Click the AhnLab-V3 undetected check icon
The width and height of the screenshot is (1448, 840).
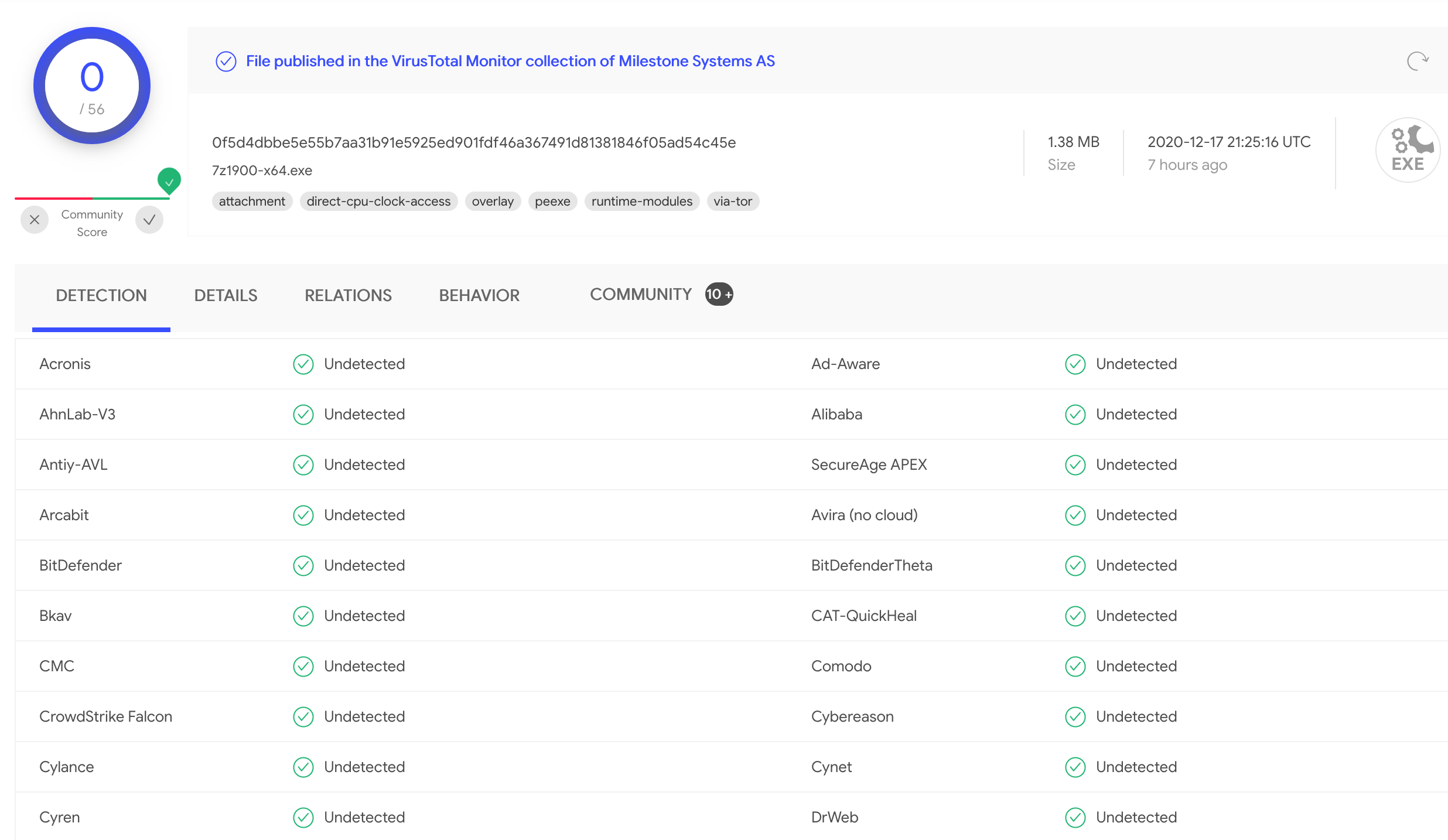coord(303,414)
